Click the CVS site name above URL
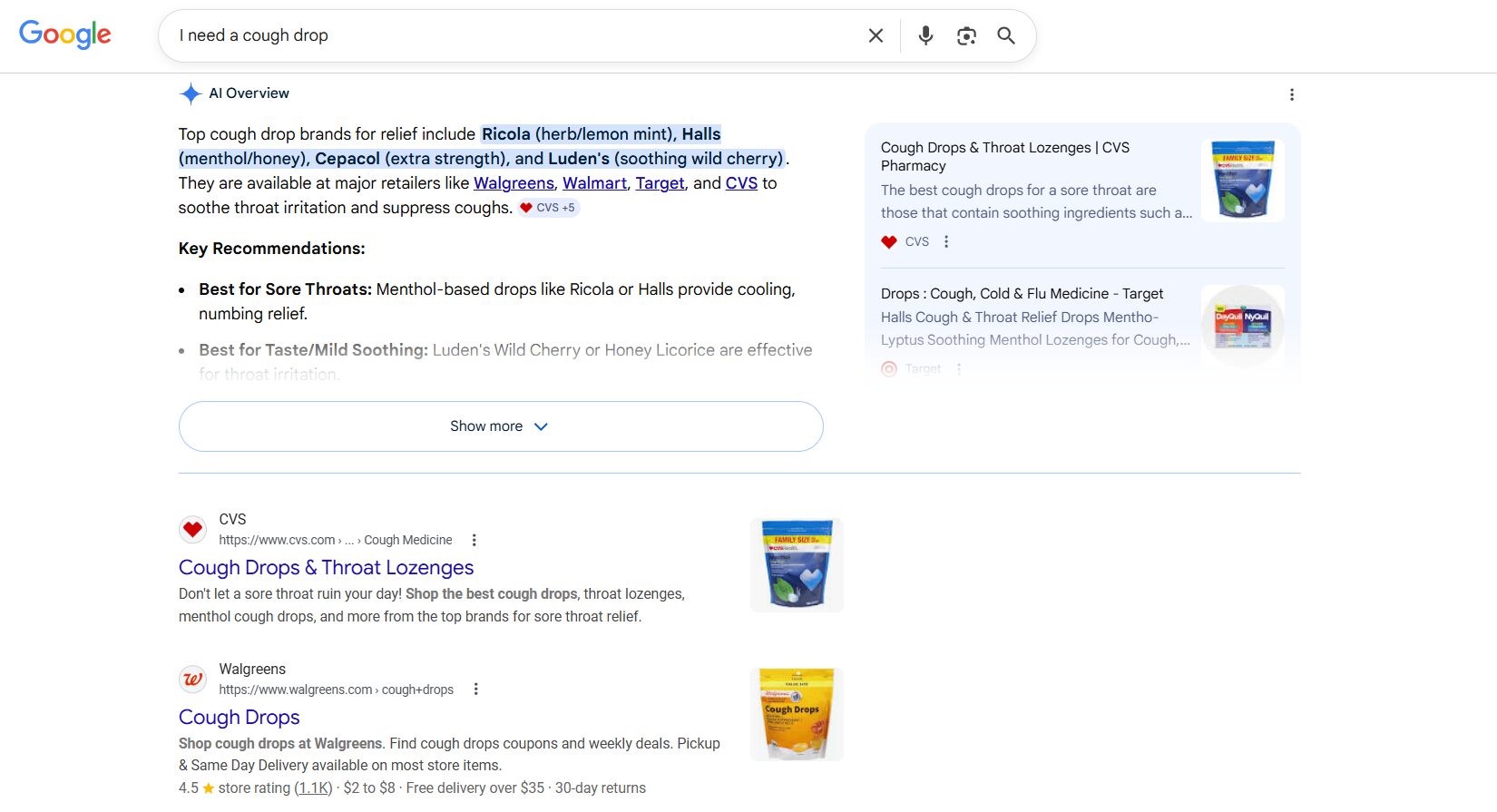 click(232, 519)
